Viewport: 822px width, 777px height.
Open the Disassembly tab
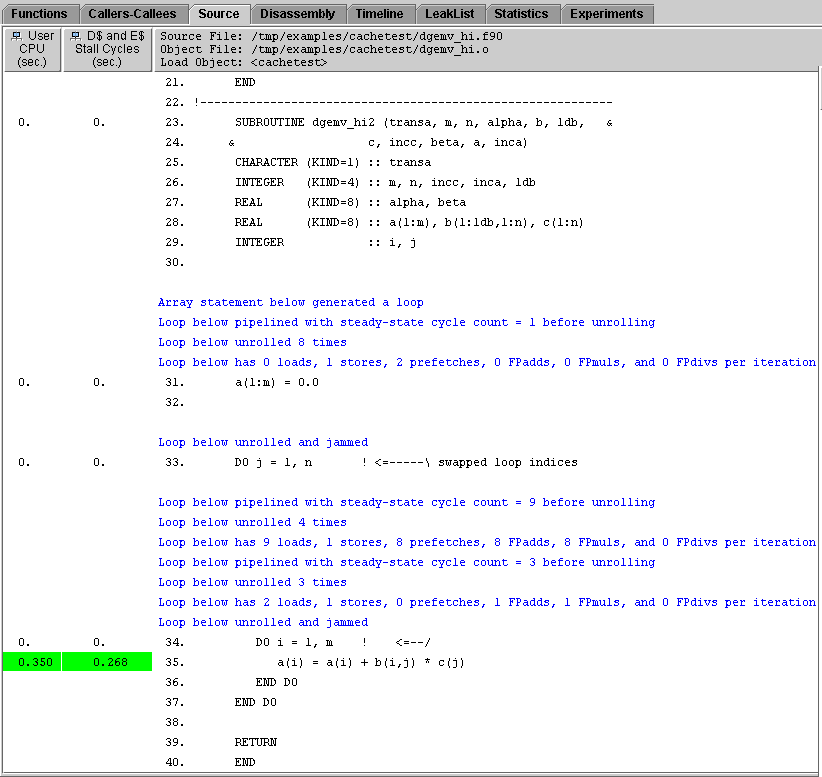[297, 14]
